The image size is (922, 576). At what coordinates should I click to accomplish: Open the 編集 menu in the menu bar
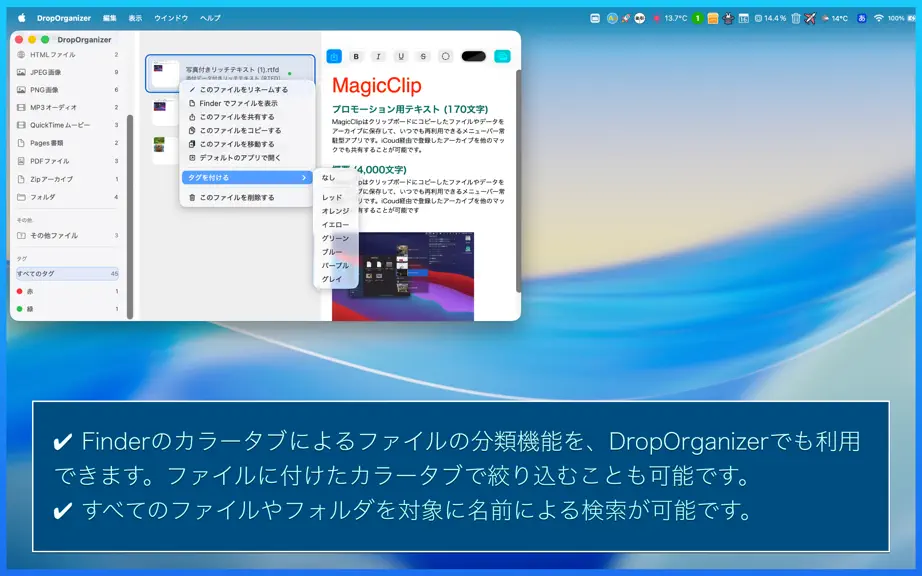point(109,18)
